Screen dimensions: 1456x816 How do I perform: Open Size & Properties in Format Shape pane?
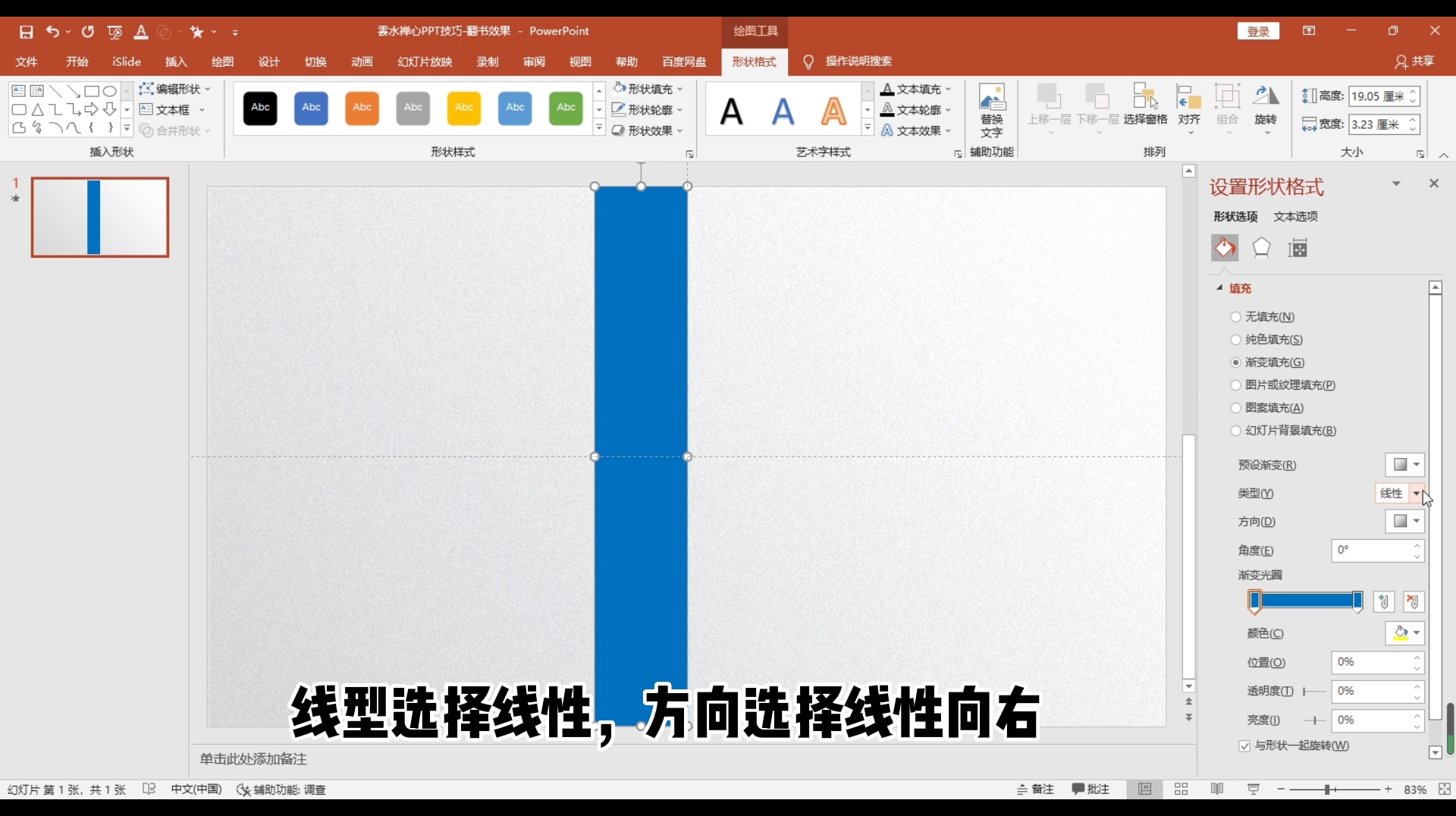1298,248
